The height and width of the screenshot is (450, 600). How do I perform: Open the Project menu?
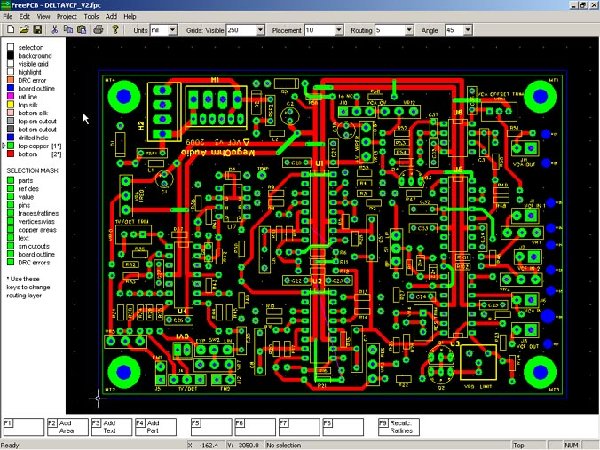tap(66, 17)
